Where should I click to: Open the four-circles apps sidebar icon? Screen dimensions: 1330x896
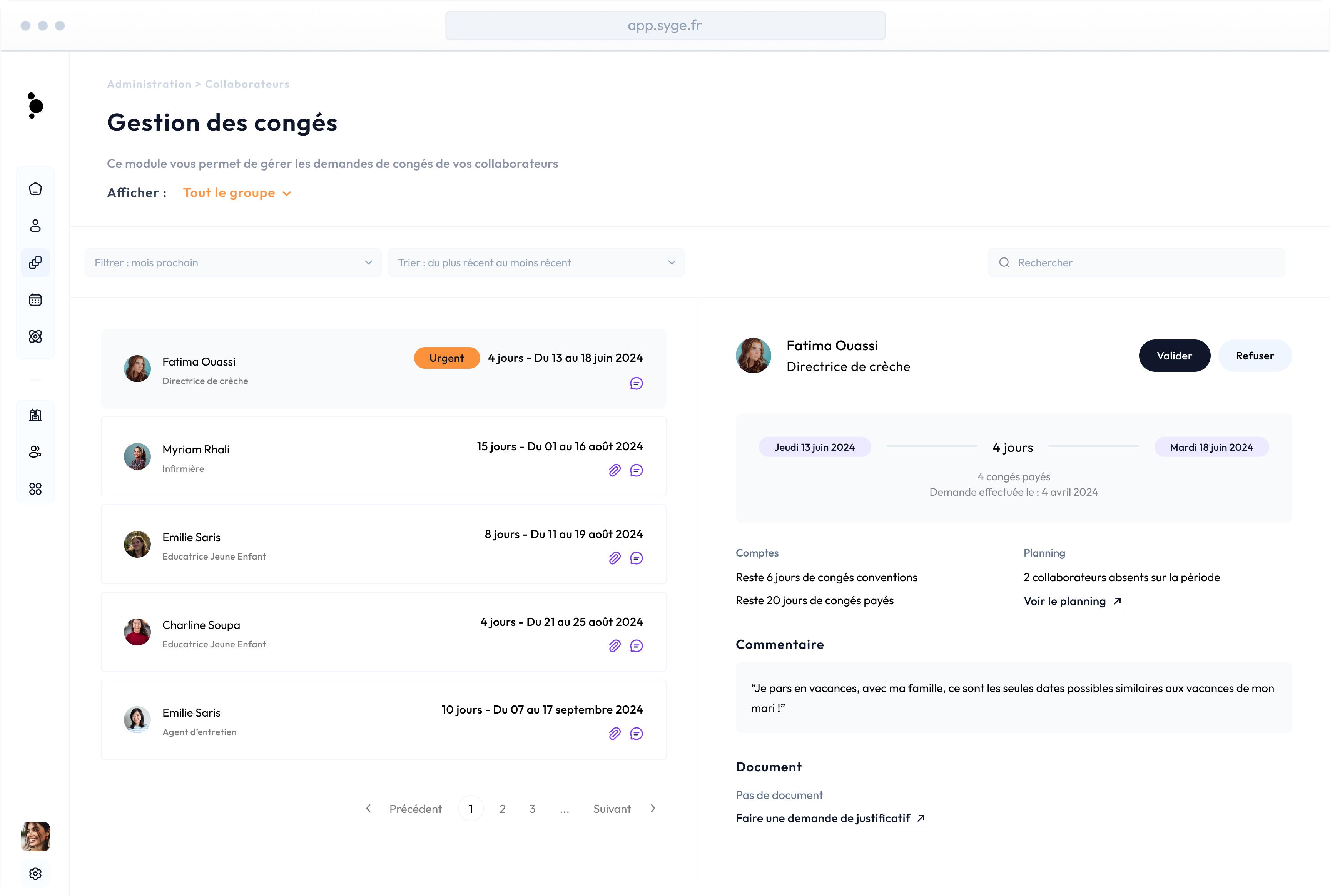click(35, 489)
